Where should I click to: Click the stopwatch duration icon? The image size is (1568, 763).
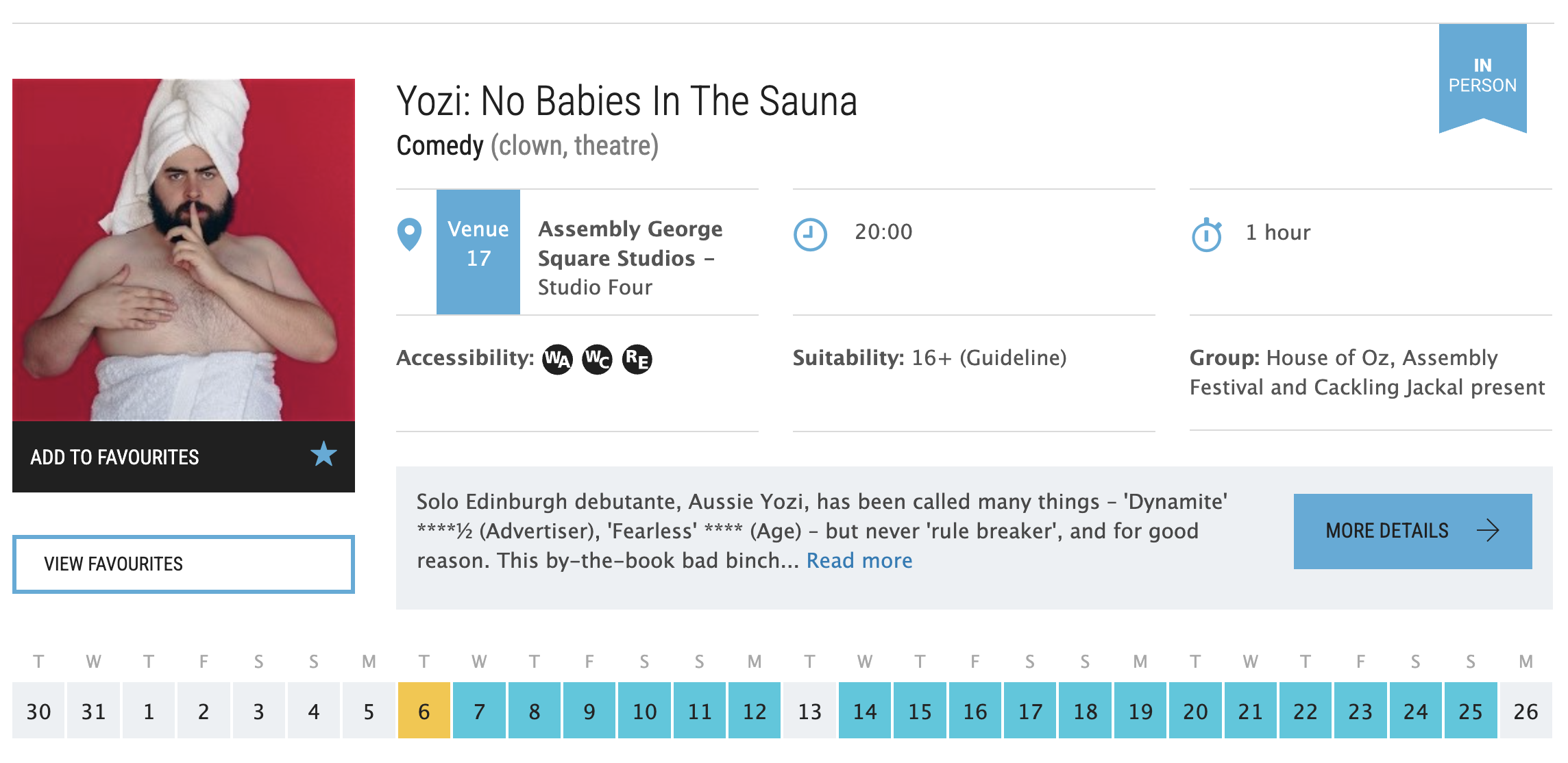tap(1207, 235)
